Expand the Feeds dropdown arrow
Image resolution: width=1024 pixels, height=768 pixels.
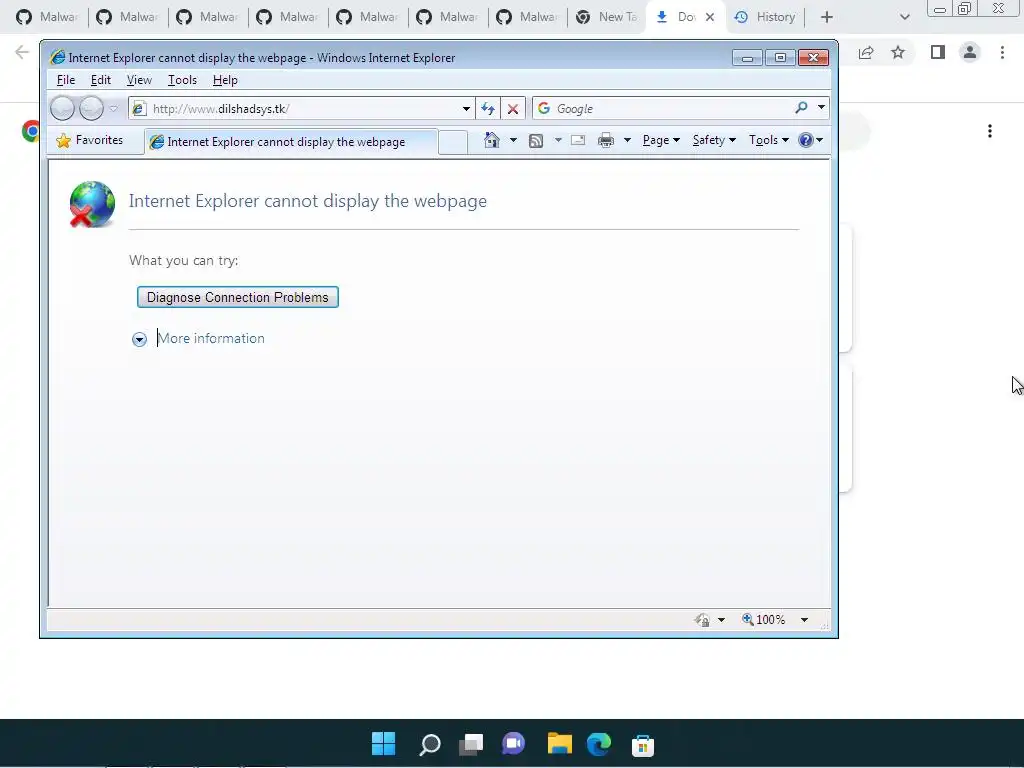558,140
